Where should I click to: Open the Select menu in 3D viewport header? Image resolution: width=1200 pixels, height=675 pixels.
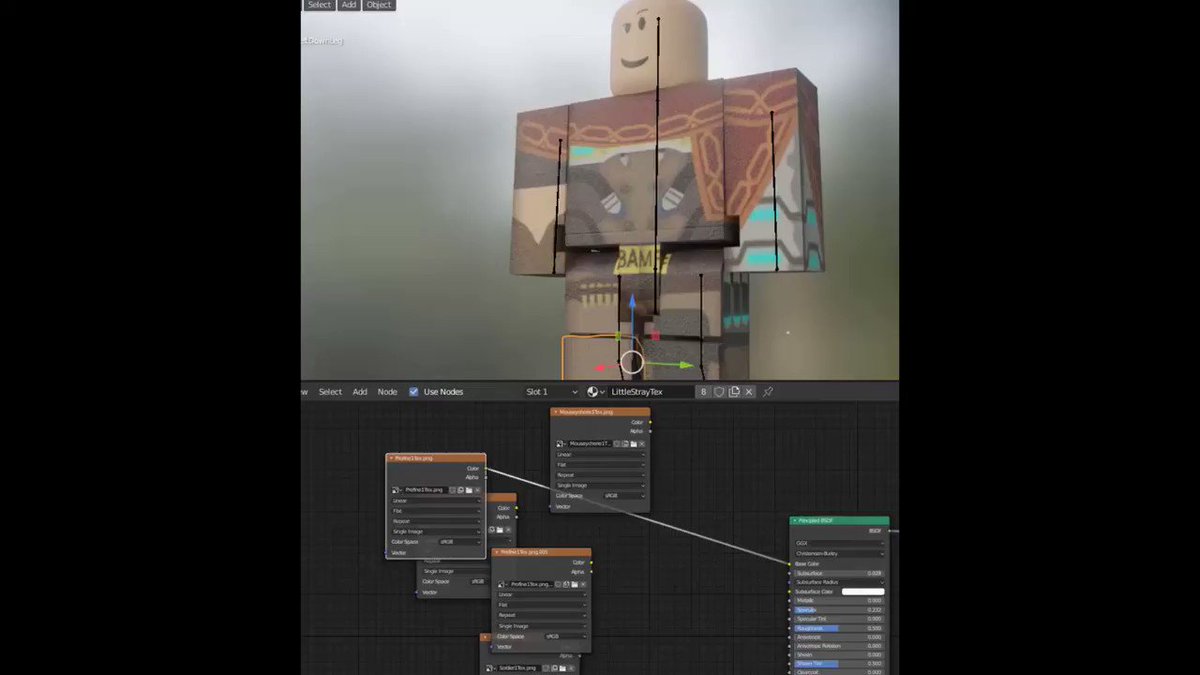[x=319, y=5]
